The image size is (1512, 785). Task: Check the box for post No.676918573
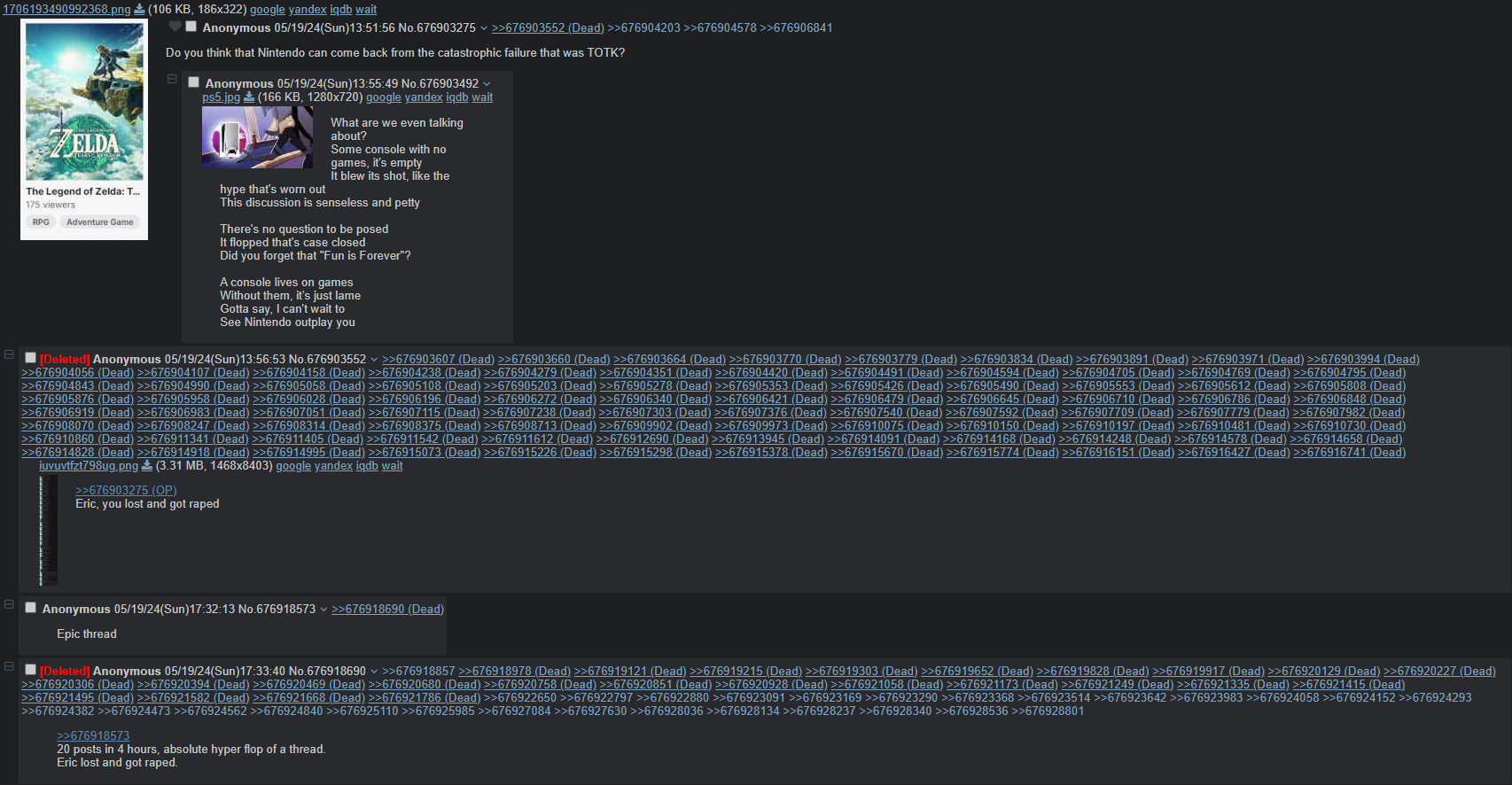30,608
